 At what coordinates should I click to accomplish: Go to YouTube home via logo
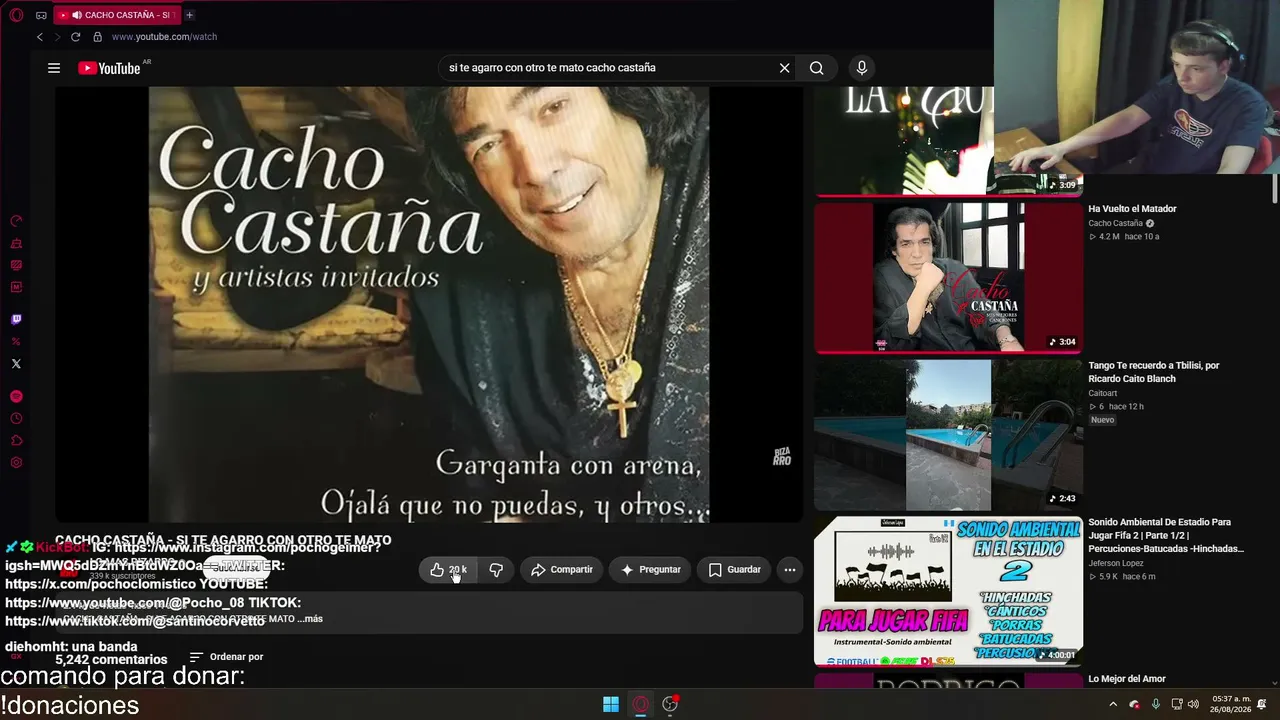coord(109,68)
